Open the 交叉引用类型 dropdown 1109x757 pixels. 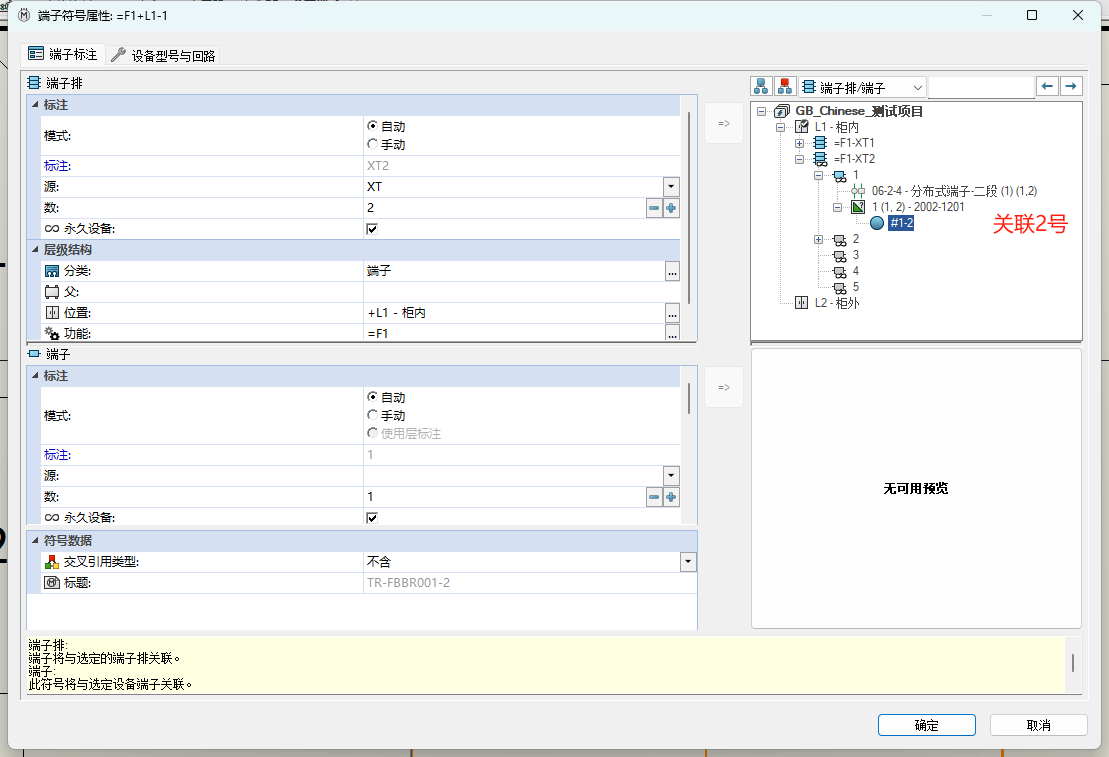pos(687,561)
